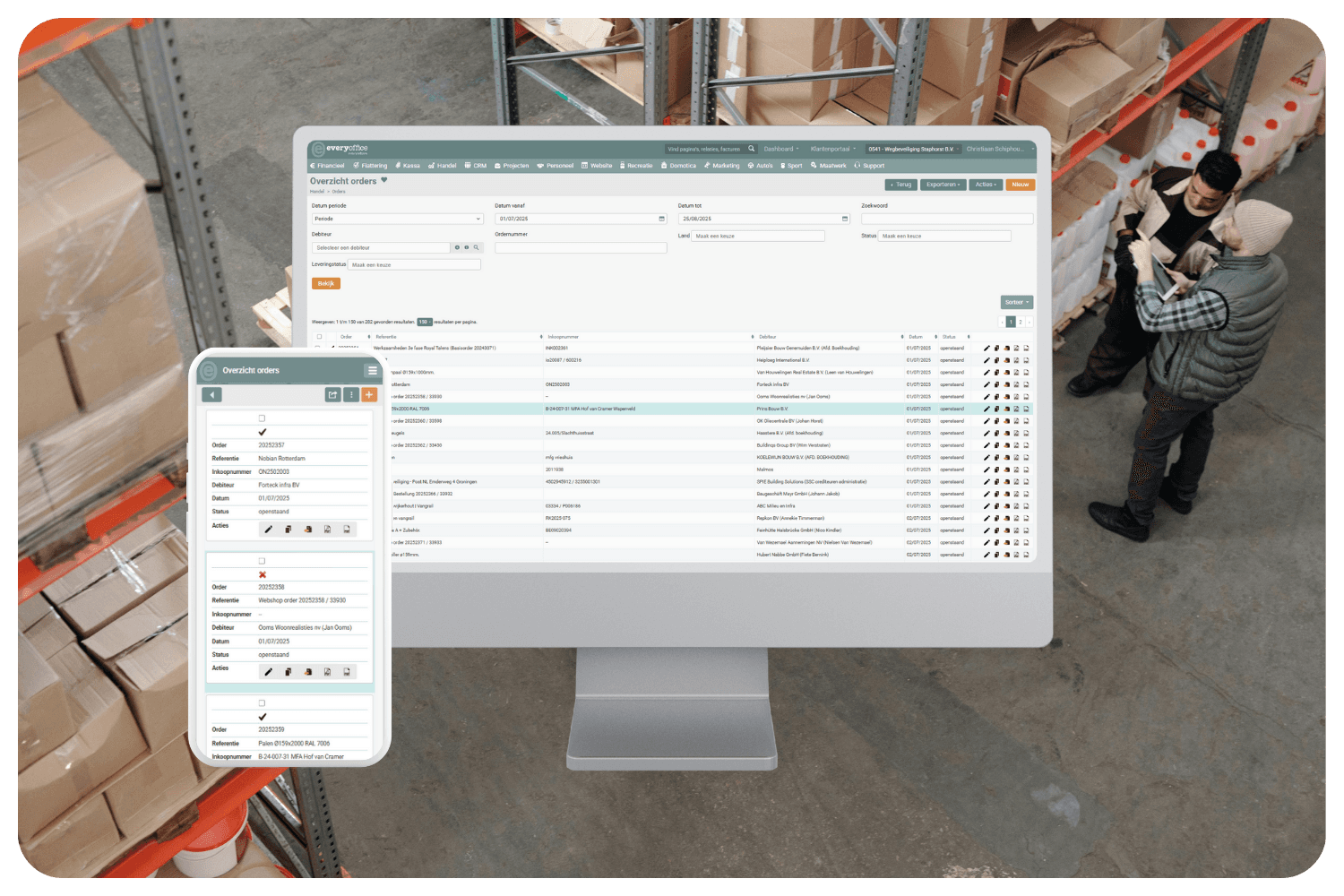Click the search magnifier in top bar
1344x896 pixels.
tap(751, 149)
